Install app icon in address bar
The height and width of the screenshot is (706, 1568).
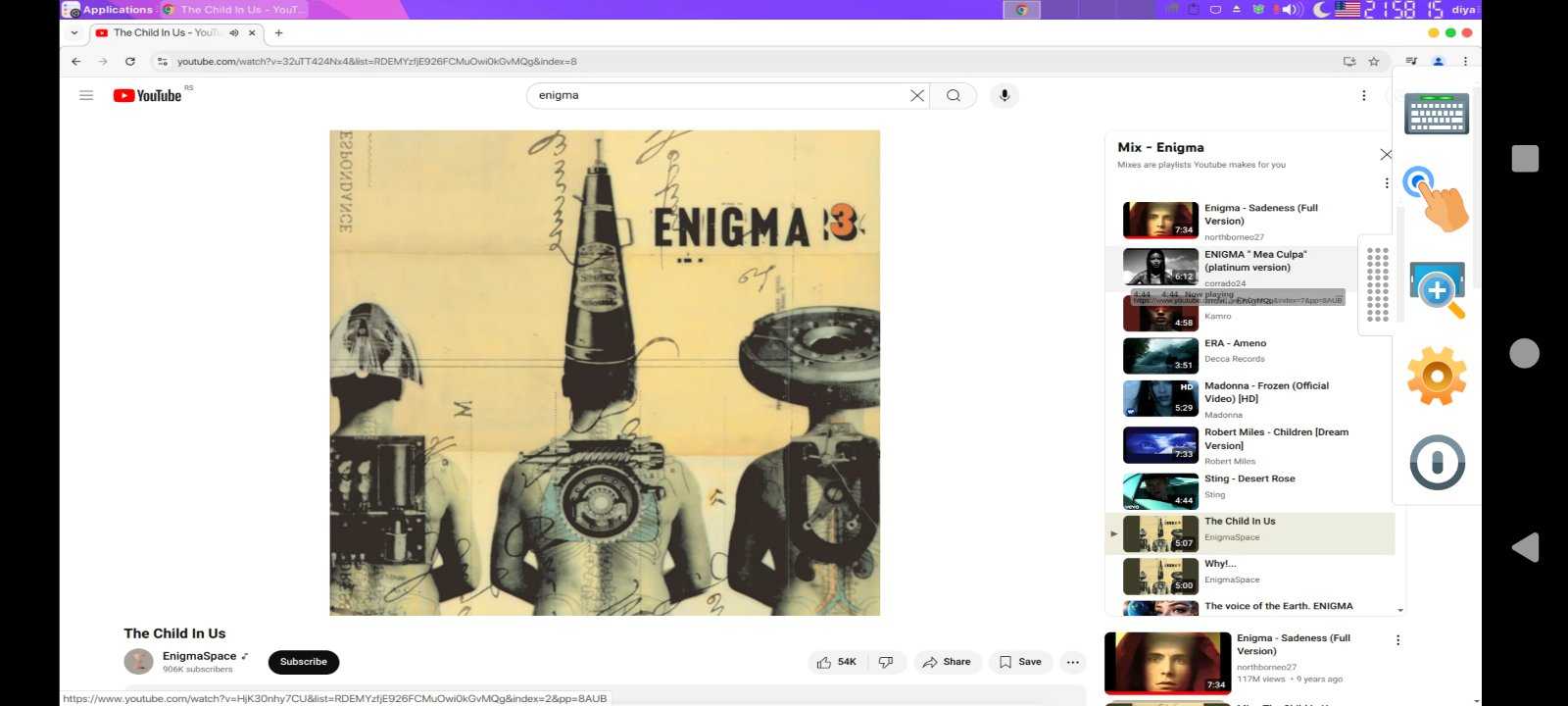[x=1349, y=61]
